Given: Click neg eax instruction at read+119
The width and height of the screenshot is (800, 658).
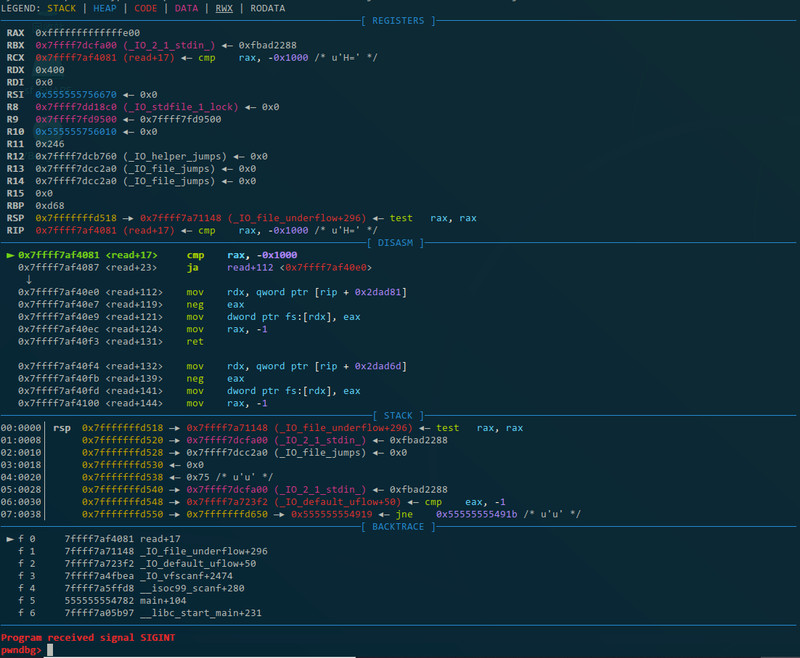Looking at the screenshot, I should click(x=215, y=305).
